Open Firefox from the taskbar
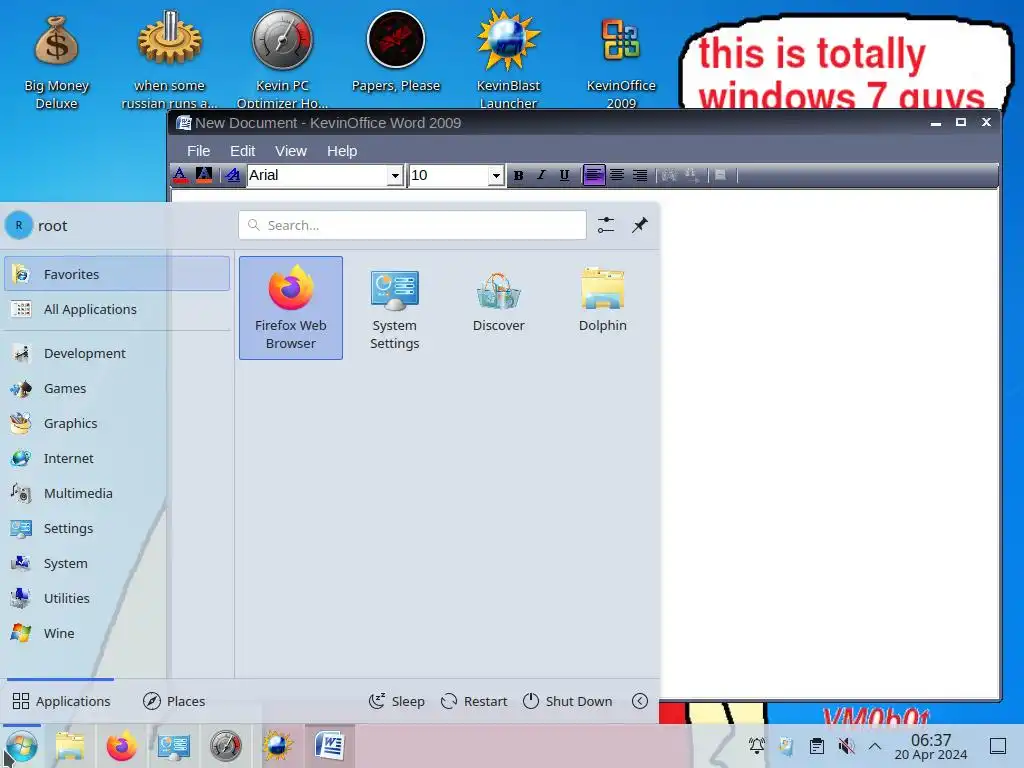 pyautogui.click(x=121, y=746)
